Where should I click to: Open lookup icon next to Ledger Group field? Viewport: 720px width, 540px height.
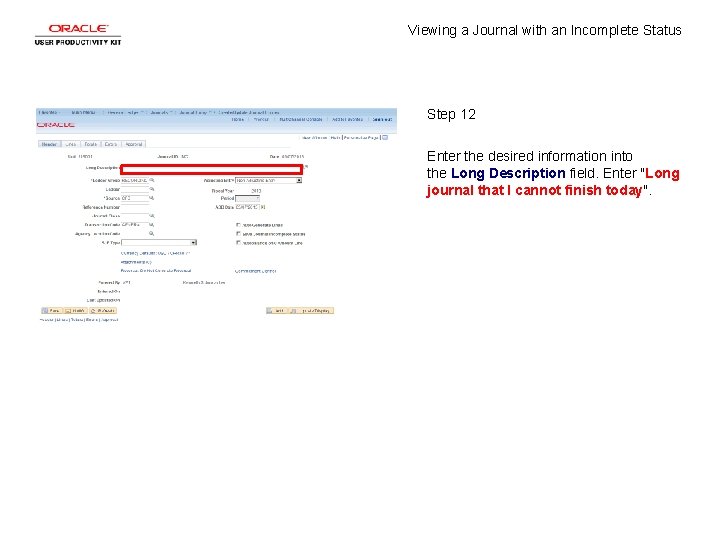click(x=152, y=180)
